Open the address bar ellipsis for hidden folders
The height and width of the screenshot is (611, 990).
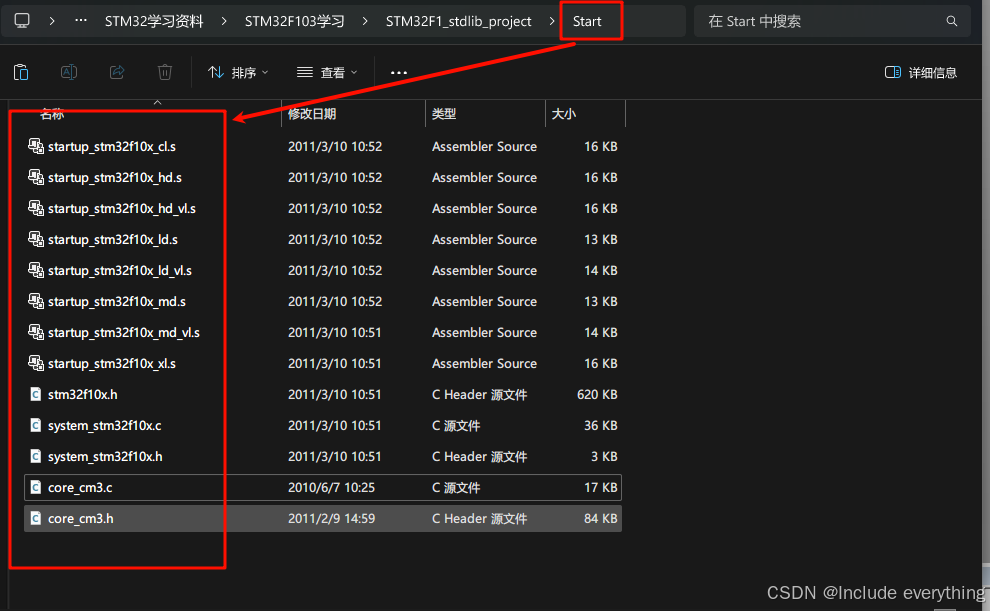pos(81,21)
